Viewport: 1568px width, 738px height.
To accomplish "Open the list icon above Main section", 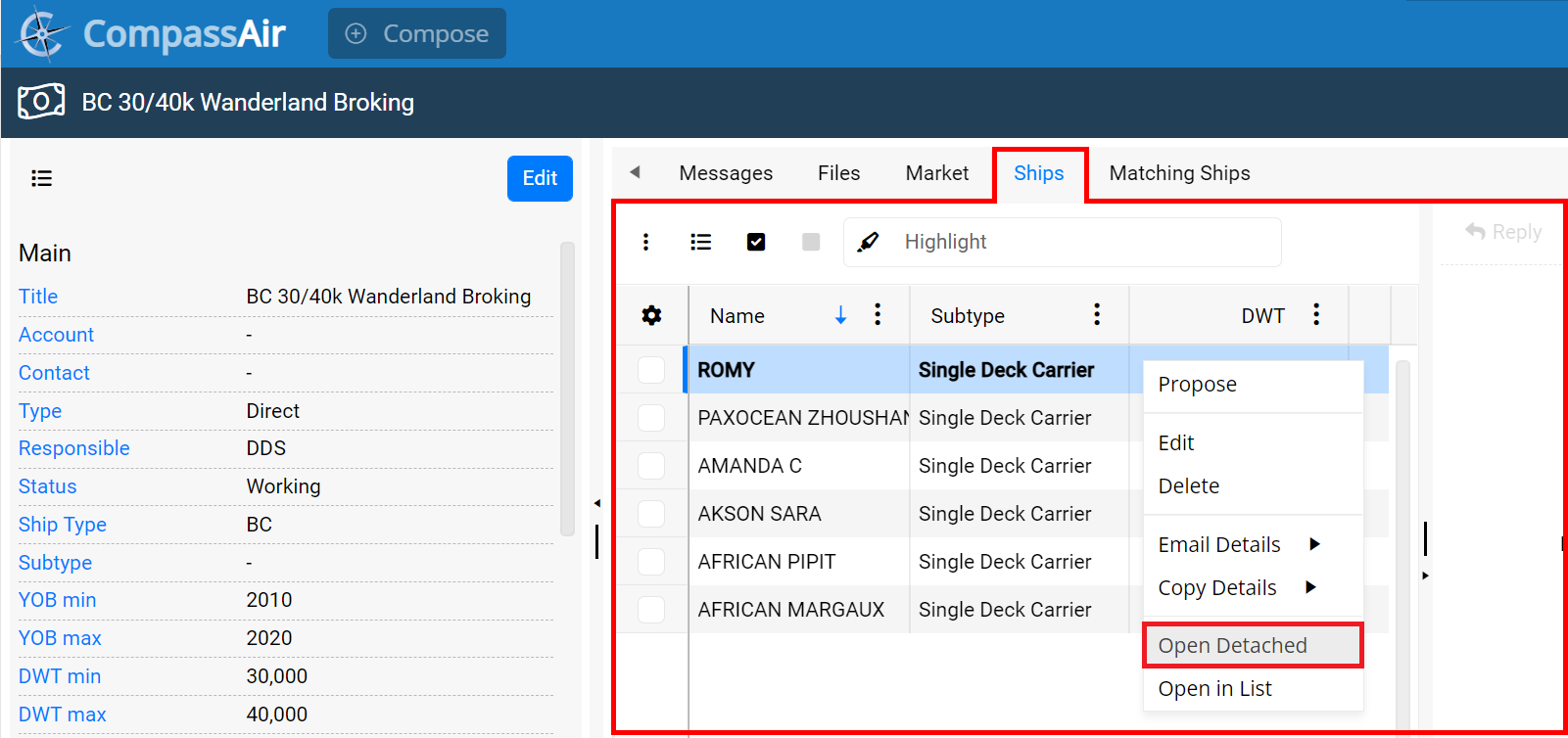I will tap(41, 178).
